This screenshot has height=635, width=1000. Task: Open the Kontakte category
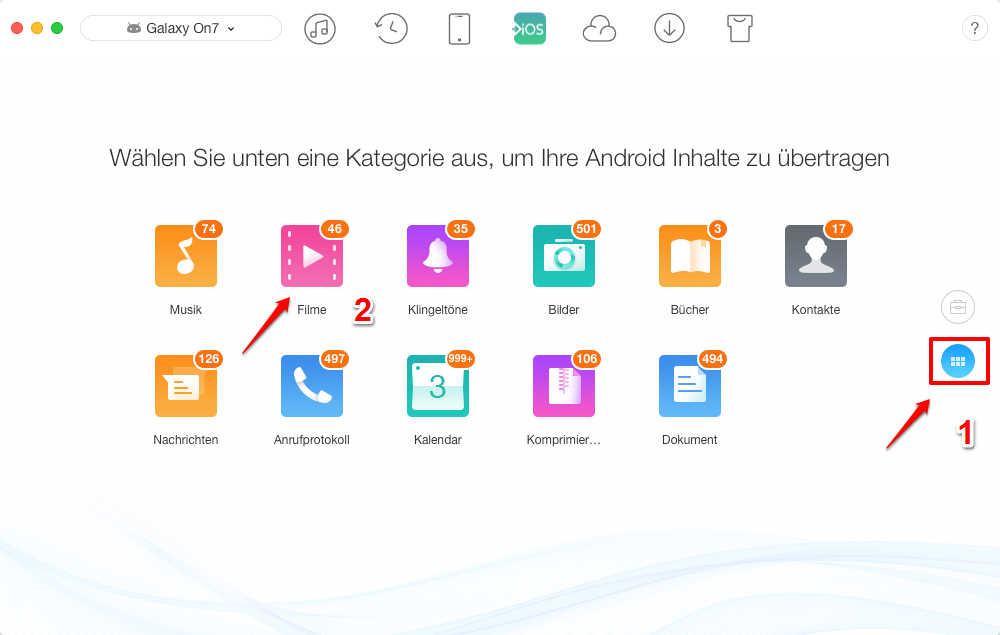pos(815,256)
